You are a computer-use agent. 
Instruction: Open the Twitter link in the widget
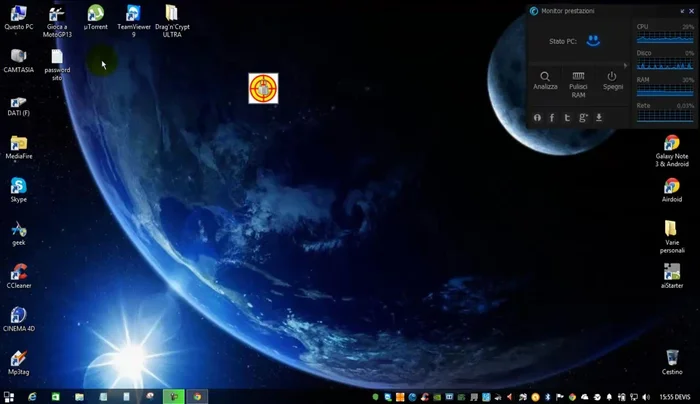coord(567,117)
